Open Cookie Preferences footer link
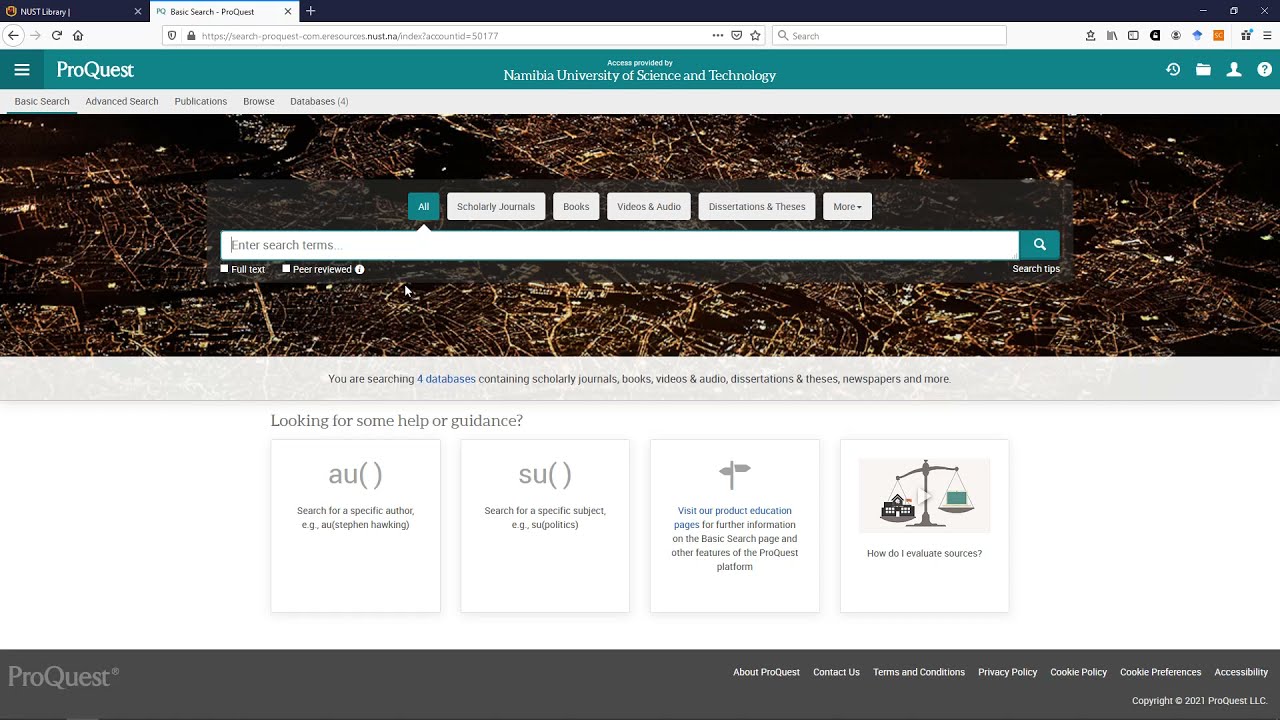1280x720 pixels. coord(1160,672)
